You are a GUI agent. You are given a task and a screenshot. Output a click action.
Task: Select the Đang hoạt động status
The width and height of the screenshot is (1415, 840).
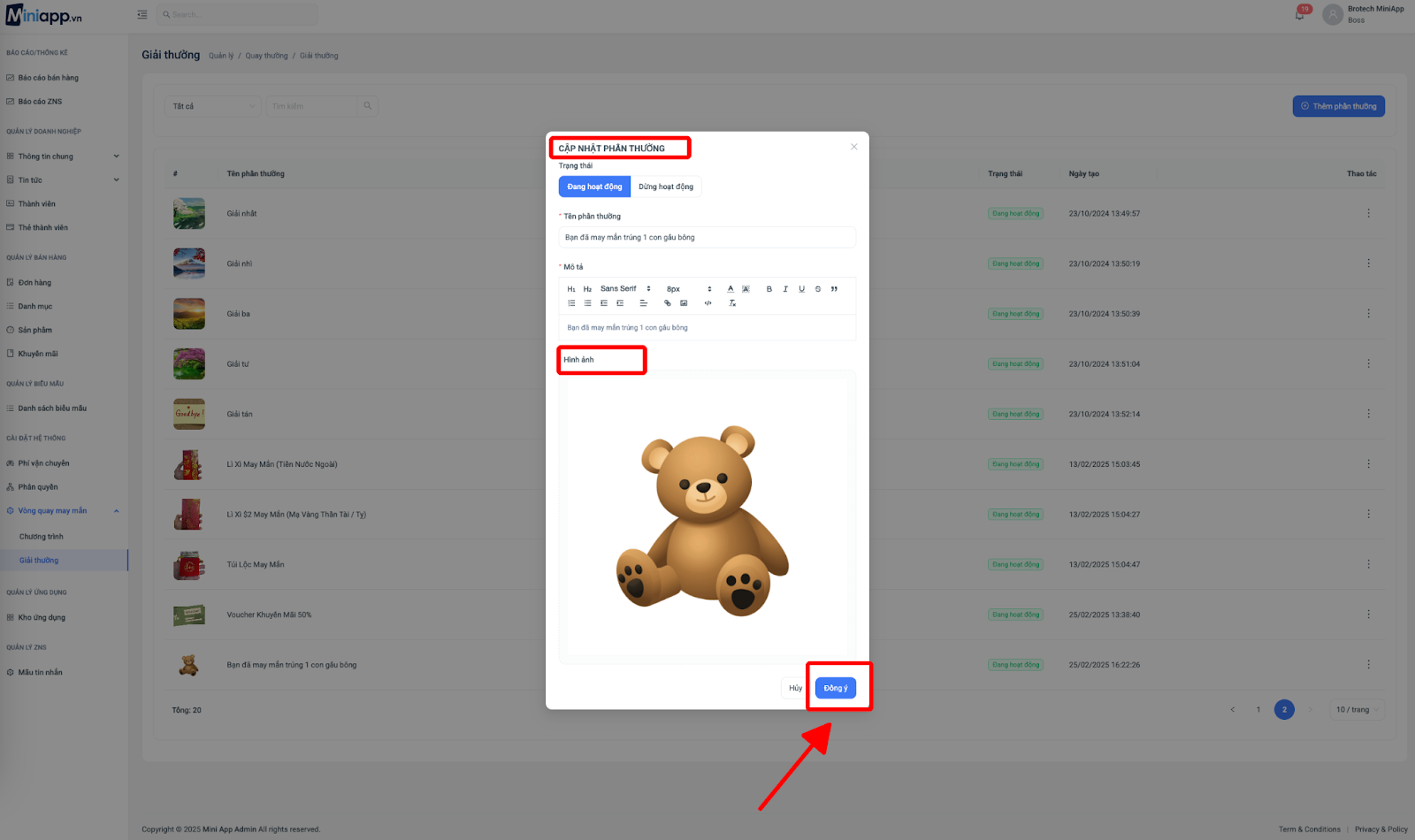point(594,187)
